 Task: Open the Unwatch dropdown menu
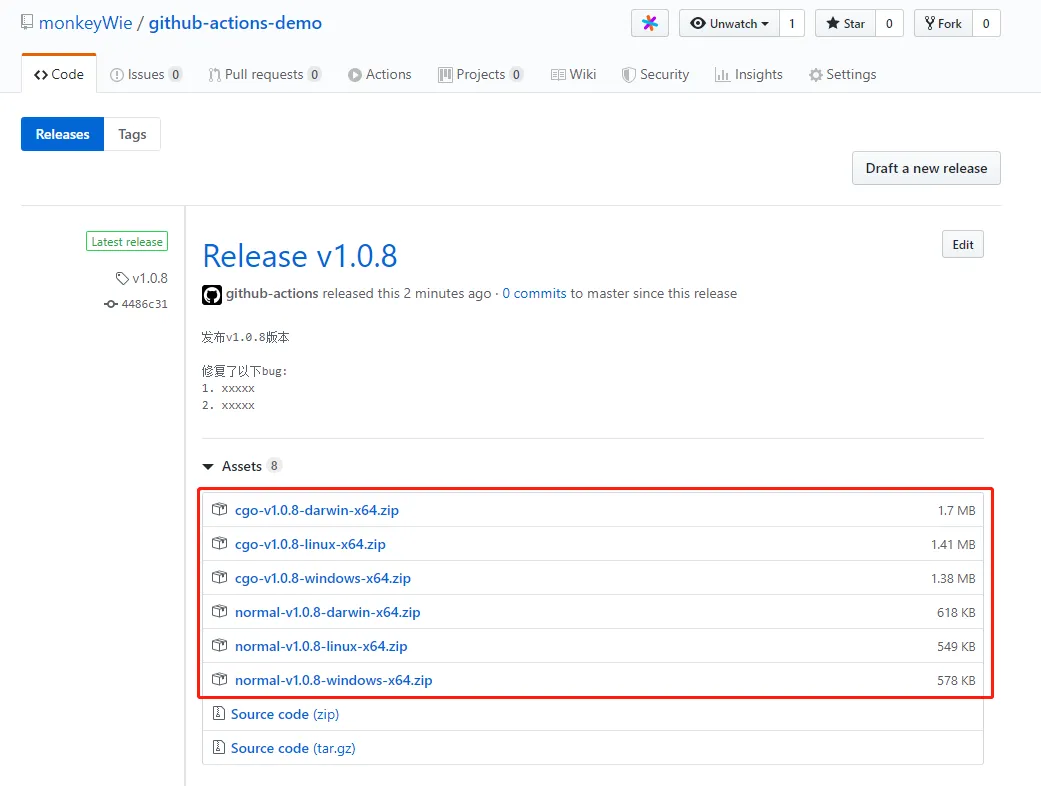coord(729,24)
